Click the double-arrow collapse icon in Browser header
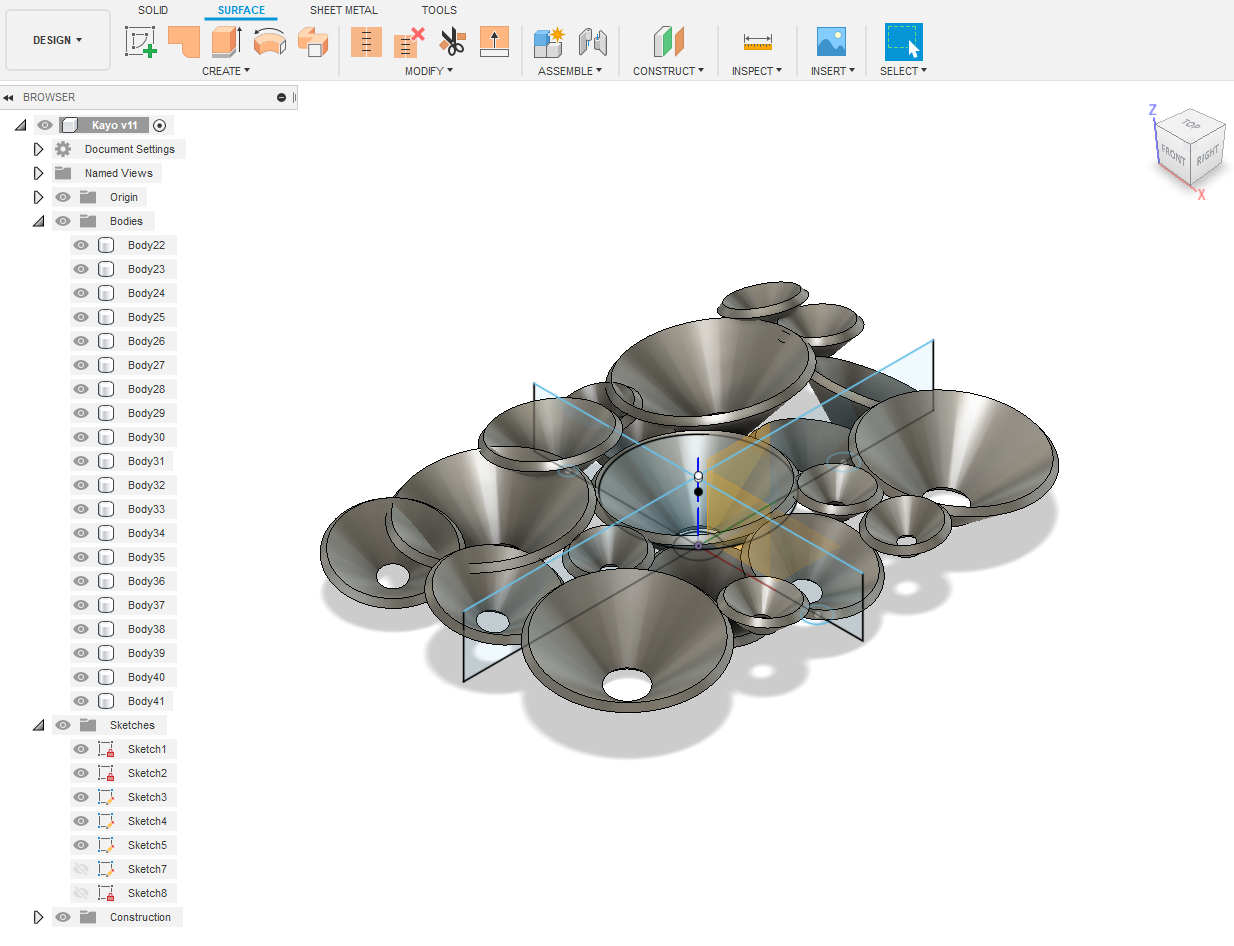 pyautogui.click(x=8, y=98)
